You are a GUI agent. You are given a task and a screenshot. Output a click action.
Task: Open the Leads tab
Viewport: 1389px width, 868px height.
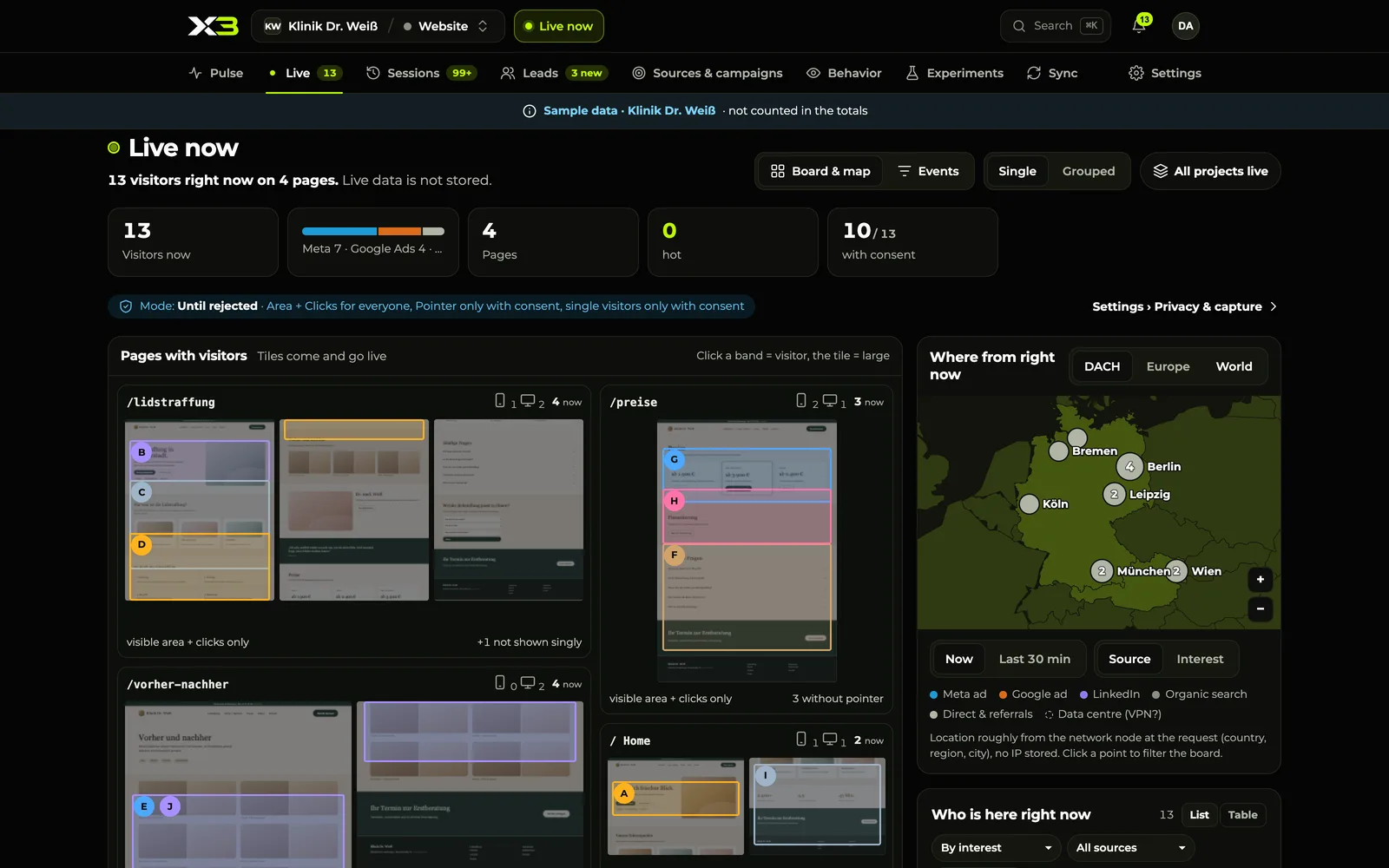554,73
